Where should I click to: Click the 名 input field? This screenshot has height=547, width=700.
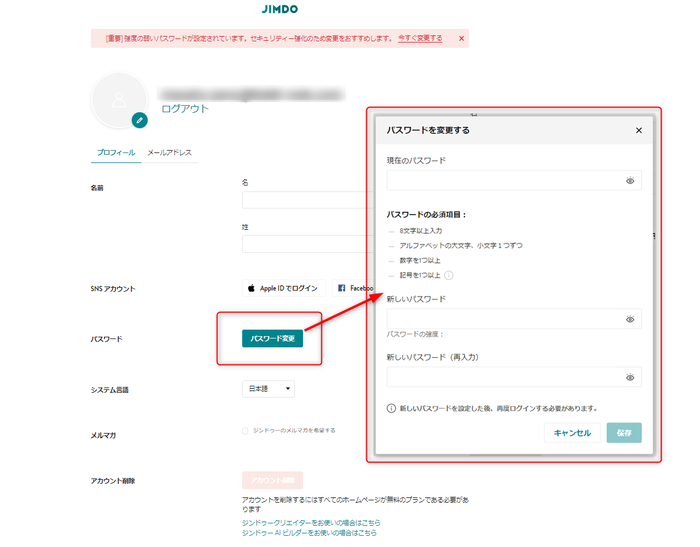[308, 200]
